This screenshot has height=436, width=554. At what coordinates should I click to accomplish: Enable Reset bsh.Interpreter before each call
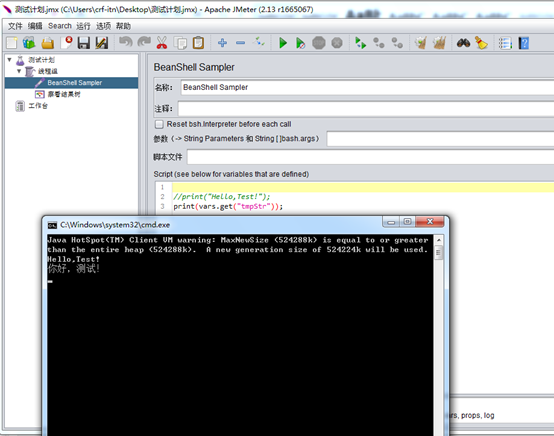(159, 124)
